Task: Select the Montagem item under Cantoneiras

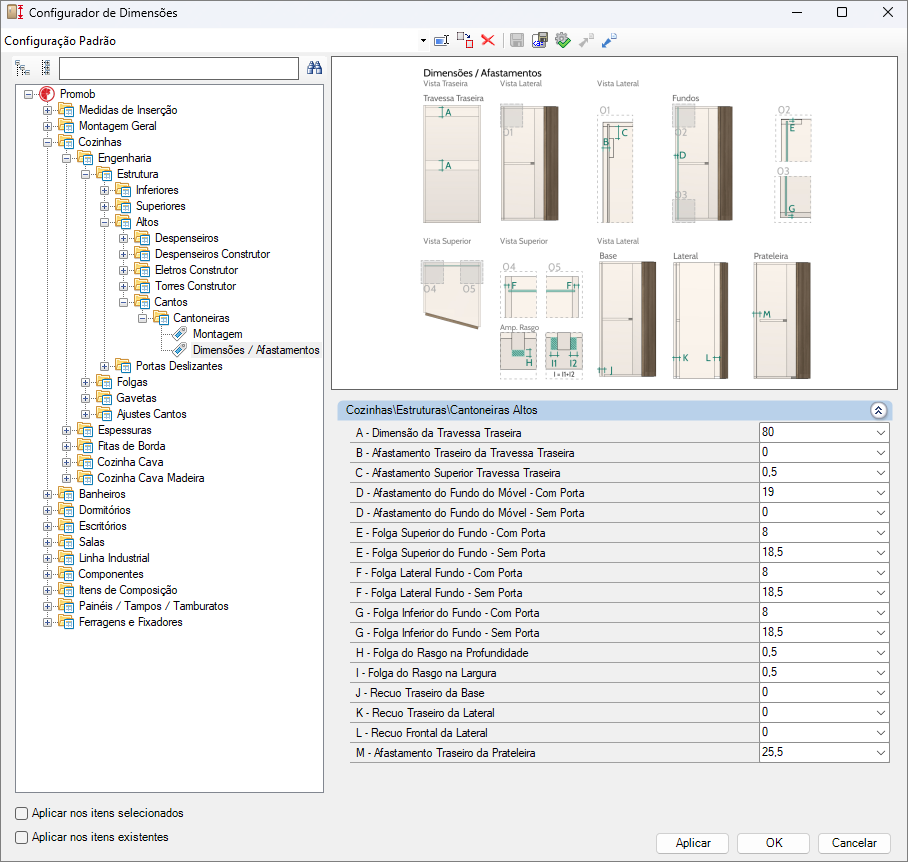Action: (217, 334)
